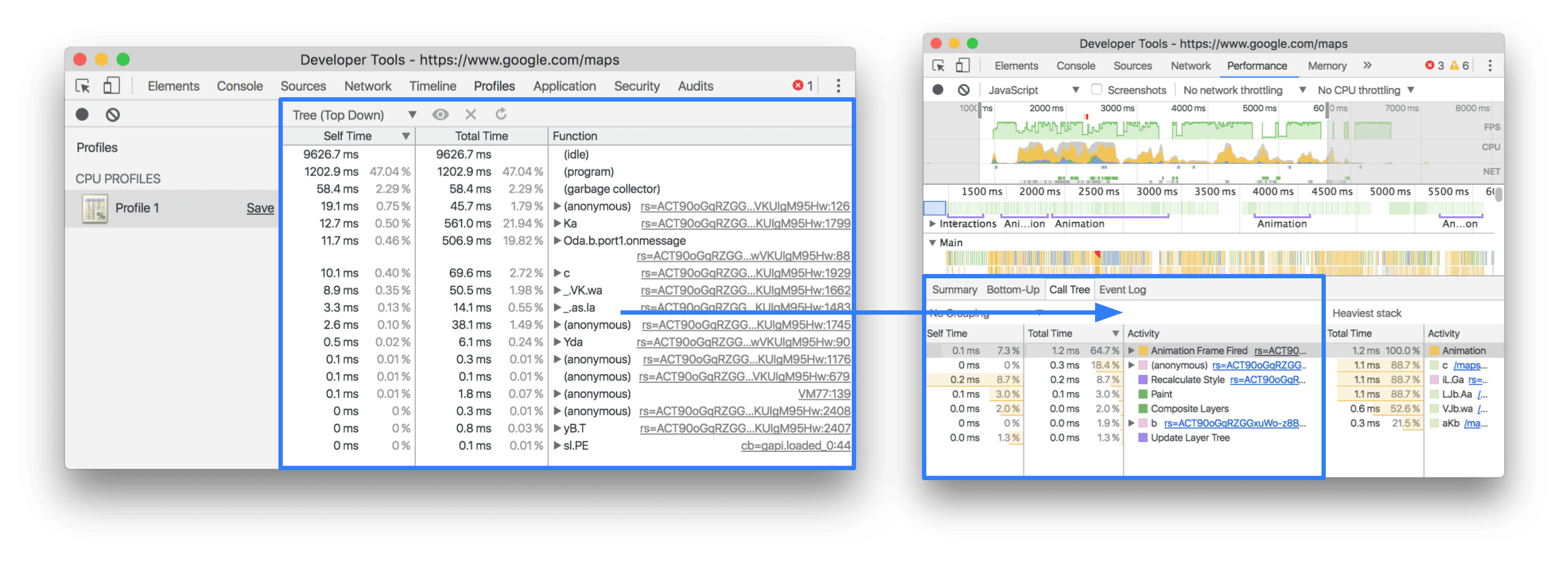
Task: Open the VM77:139 source link
Action: (824, 394)
